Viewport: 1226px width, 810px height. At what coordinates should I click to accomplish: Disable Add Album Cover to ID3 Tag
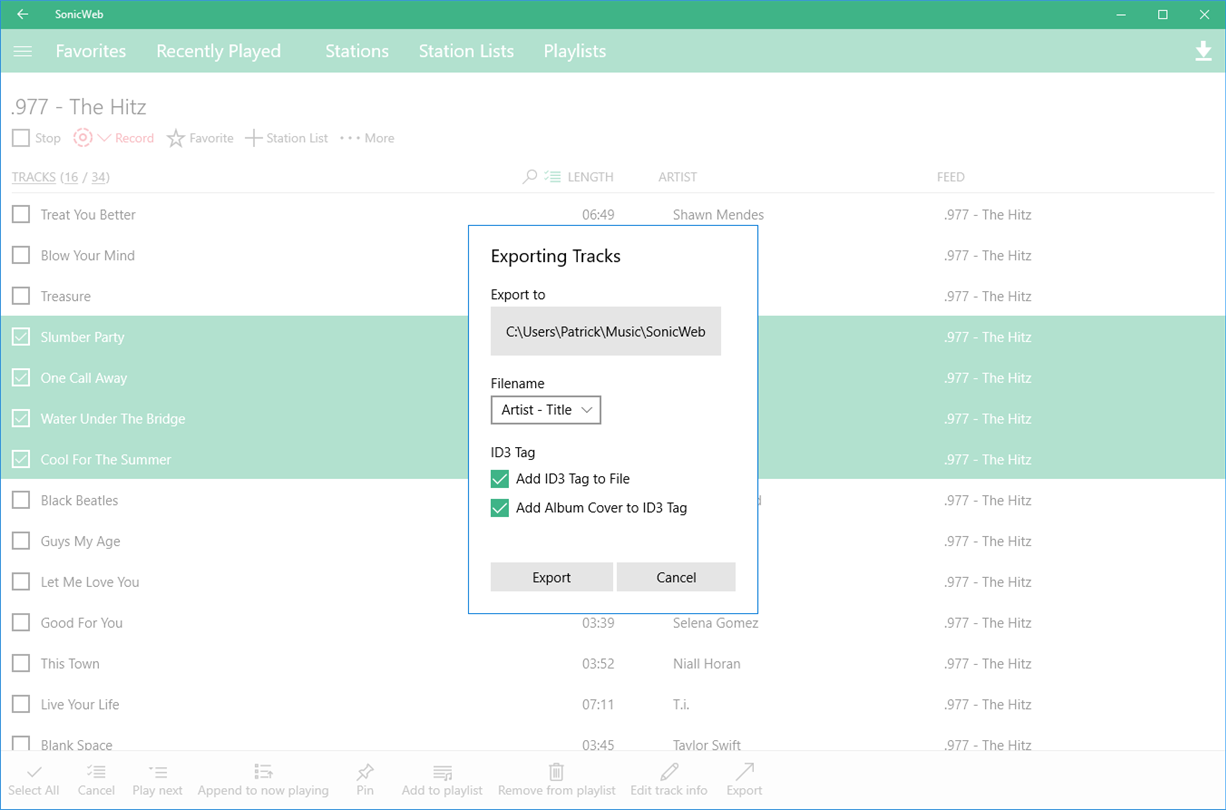pos(500,508)
